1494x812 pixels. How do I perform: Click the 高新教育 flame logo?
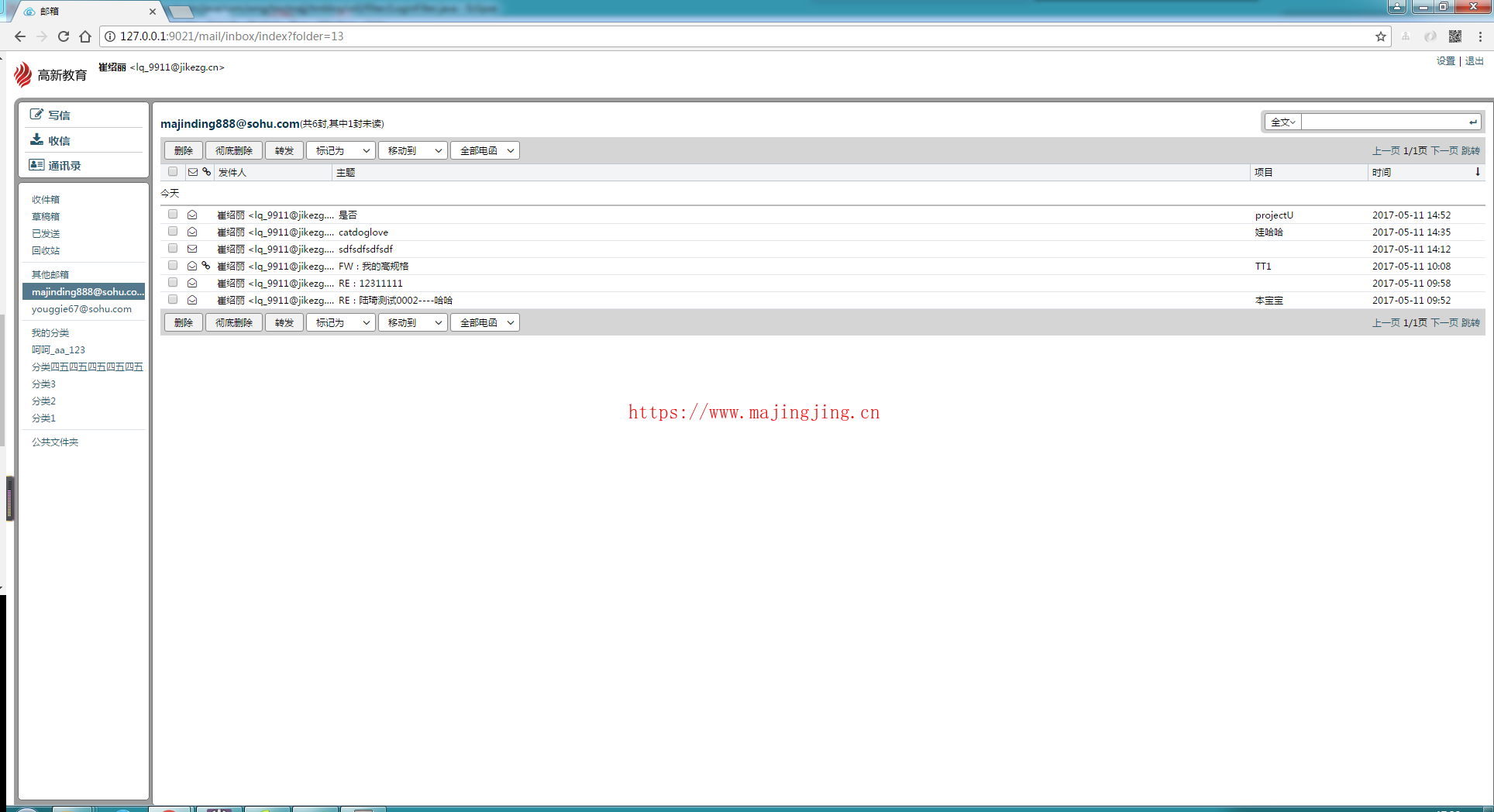[22, 74]
